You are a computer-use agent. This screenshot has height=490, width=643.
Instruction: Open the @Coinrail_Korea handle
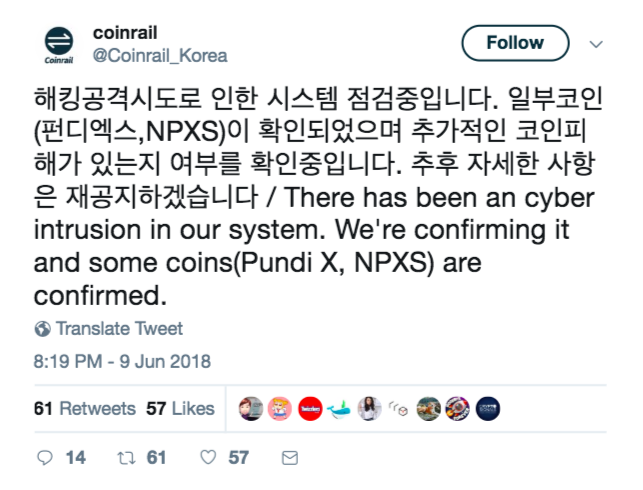[159, 56]
